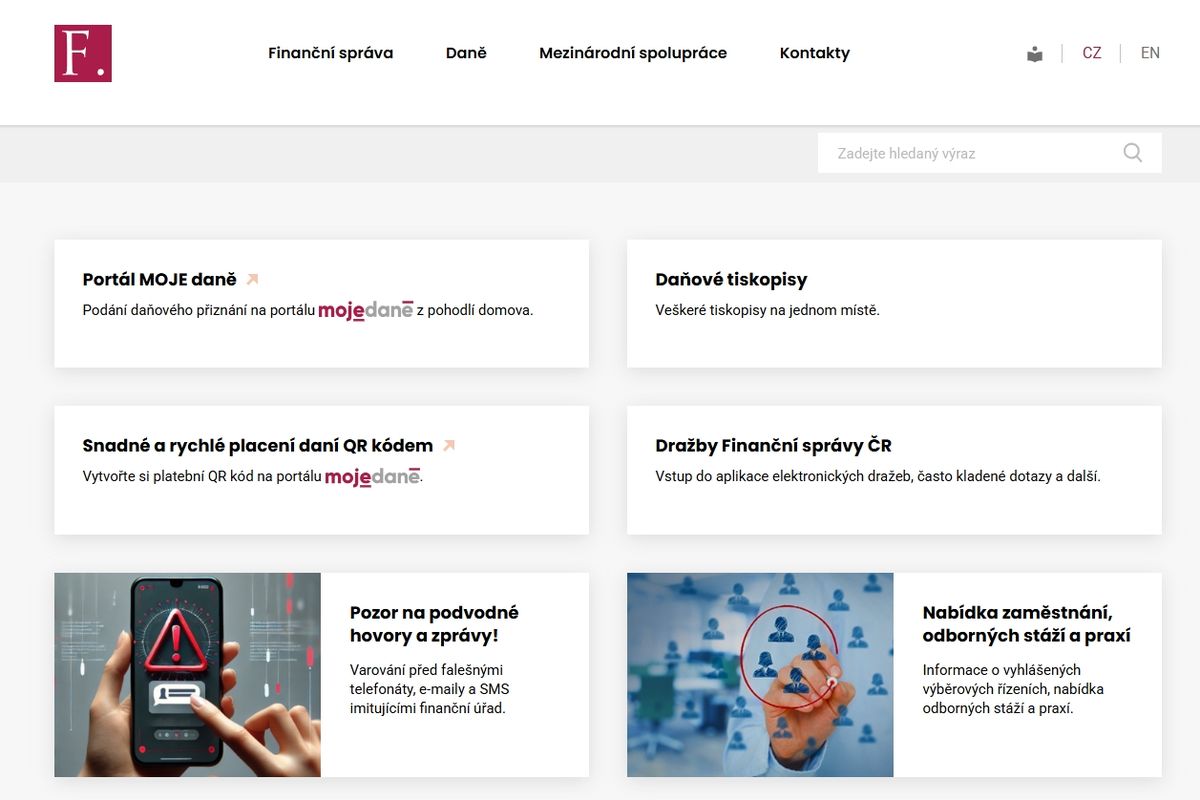Screen dimensions: 1200x800
Task: Open the Portál MOJE daně heading link
Action: [x=159, y=280]
